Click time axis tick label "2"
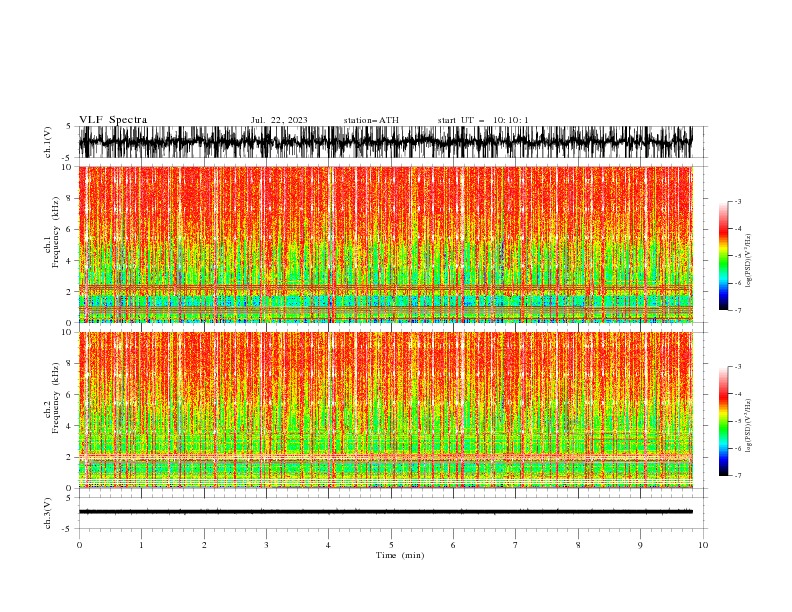This screenshot has width=792, height=612. pos(204,545)
